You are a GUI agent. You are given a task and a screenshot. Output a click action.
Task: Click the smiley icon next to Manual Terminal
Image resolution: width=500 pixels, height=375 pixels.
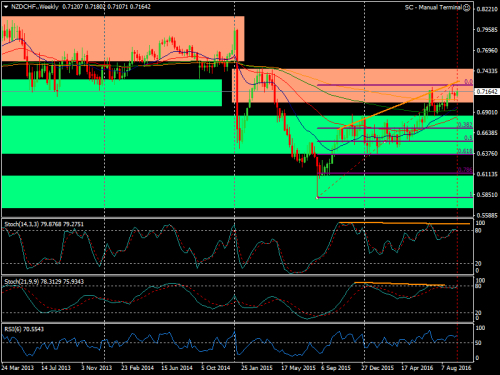[467, 7]
